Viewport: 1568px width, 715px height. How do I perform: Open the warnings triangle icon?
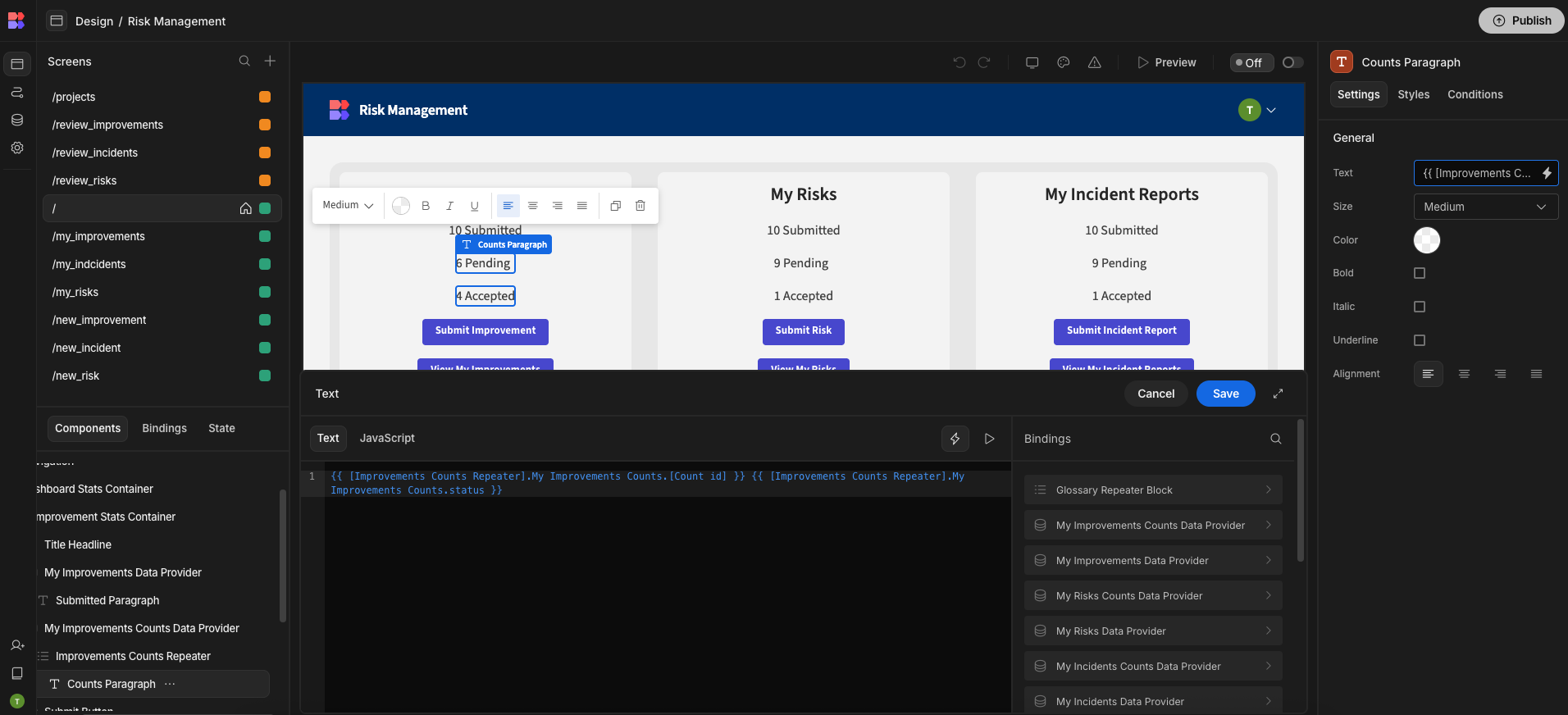point(1095,62)
